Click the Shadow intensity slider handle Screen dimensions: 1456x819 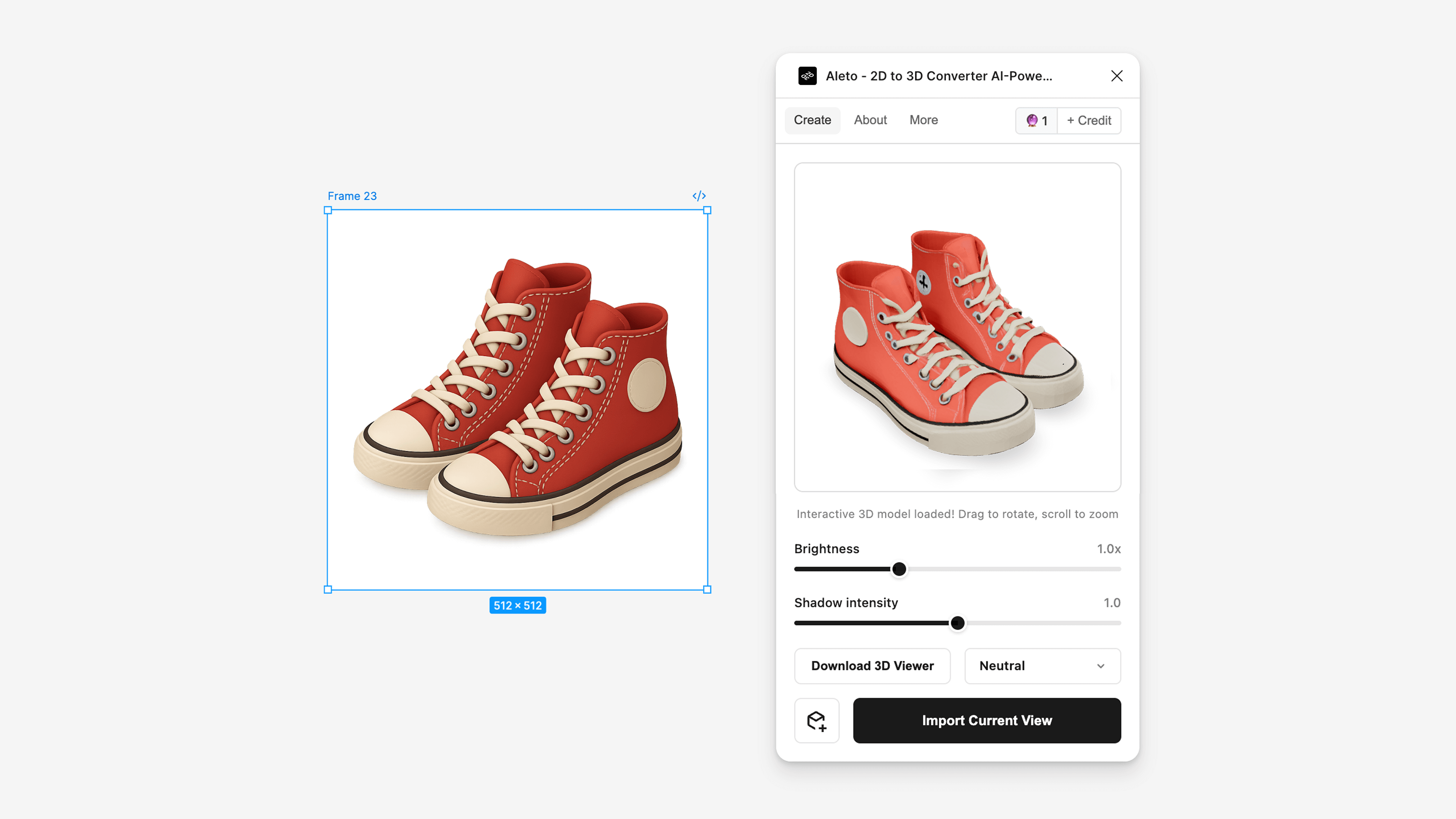[x=957, y=622]
